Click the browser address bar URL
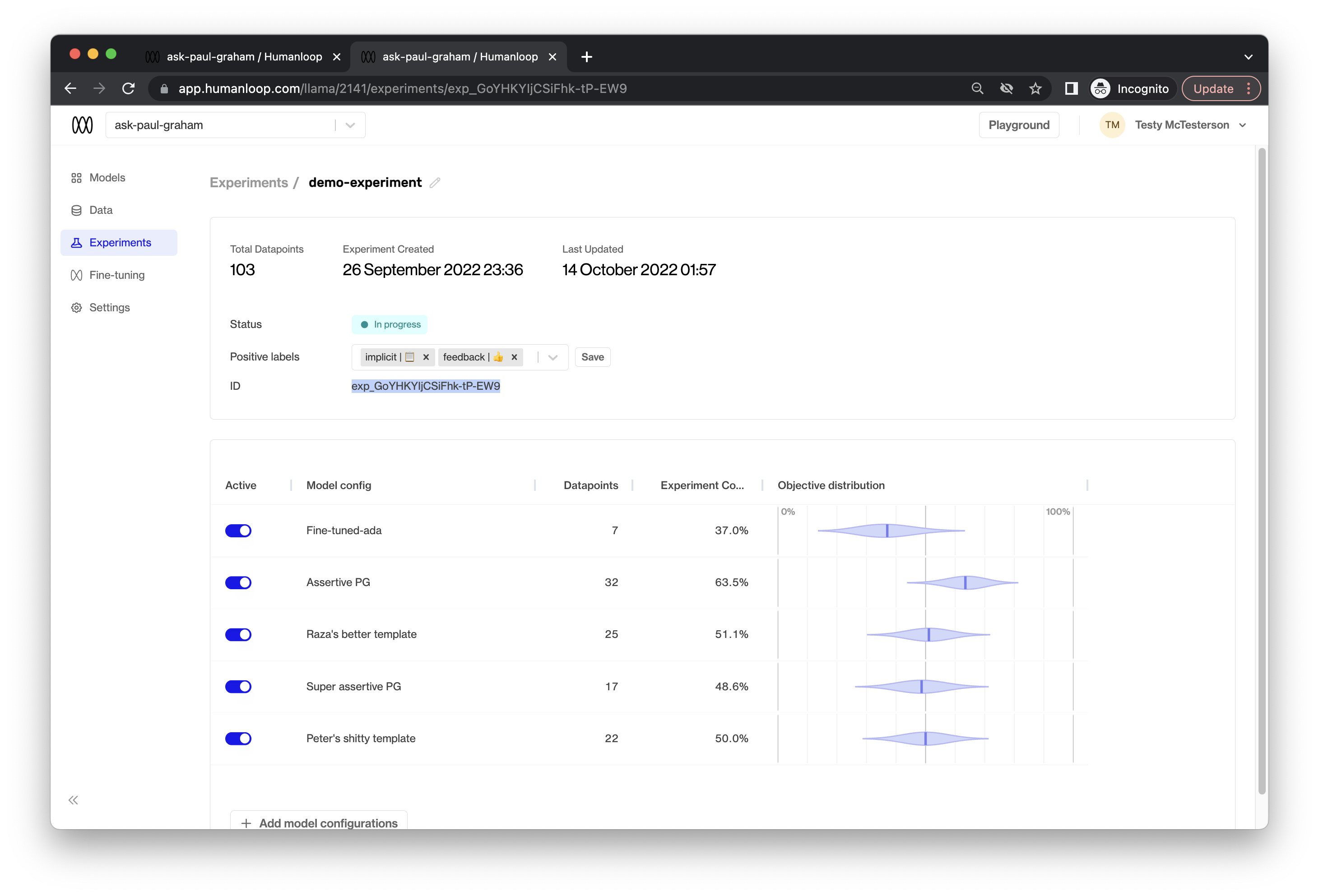 click(402, 88)
